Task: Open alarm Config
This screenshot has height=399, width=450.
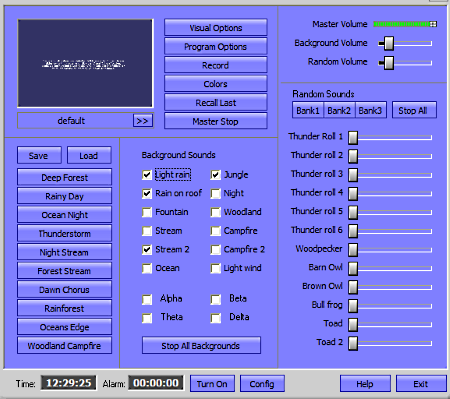Action: click(262, 384)
